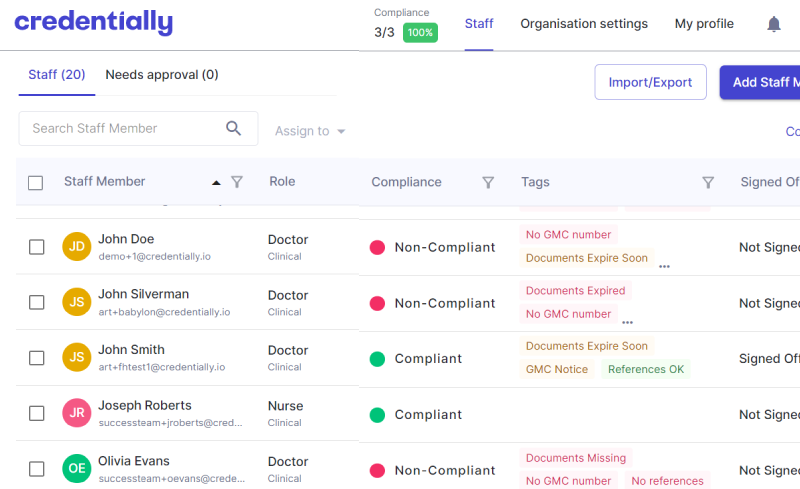Show more tags for John Doe
Screen dimensions: 800x489
click(664, 266)
